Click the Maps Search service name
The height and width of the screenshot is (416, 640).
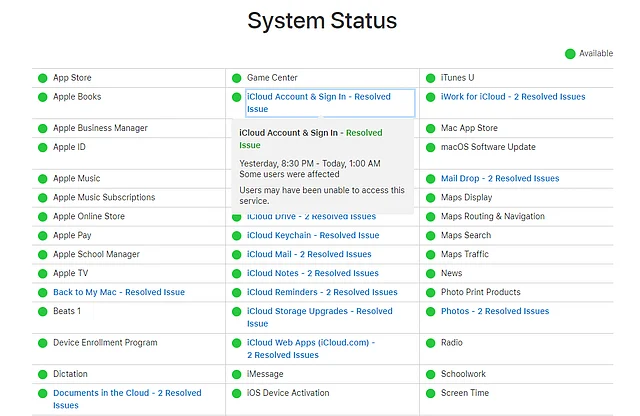pos(466,235)
